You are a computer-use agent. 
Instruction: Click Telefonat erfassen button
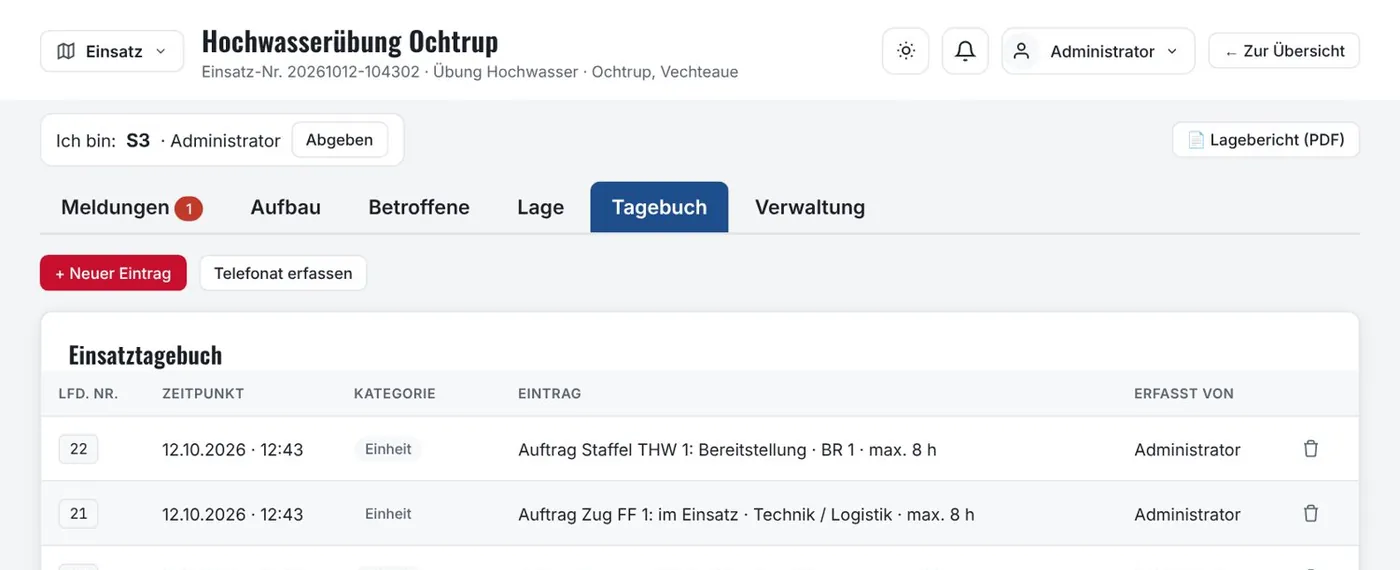[283, 273]
